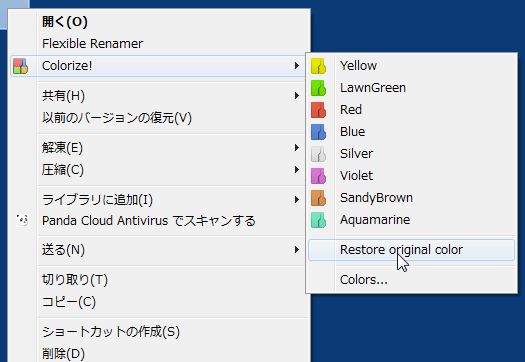Screen dimensions: 525x362
Task: Choose 開く(O) from the context menu
Action: click(x=159, y=22)
